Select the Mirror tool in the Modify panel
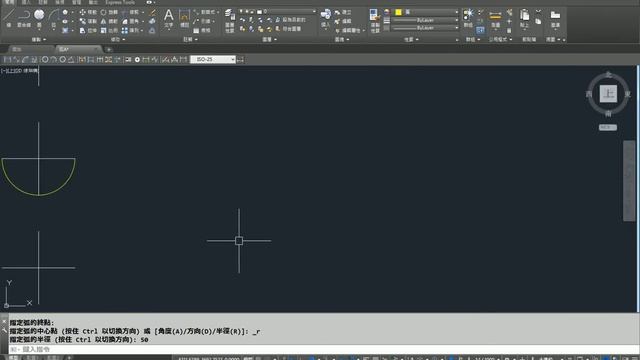This screenshot has width=640, height=360. (109, 21)
